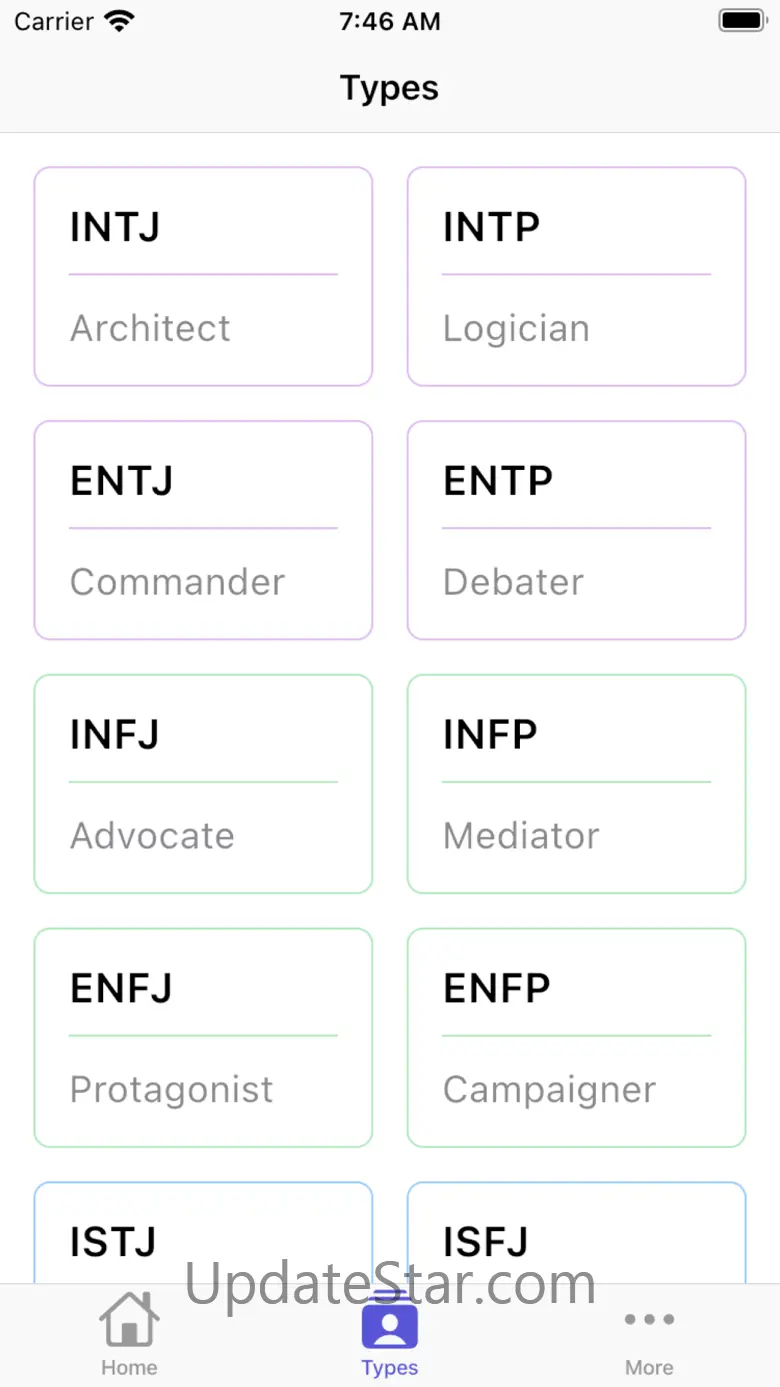The image size is (780, 1387).
Task: Tap the ENFP Campaigner card
Action: tap(576, 1038)
